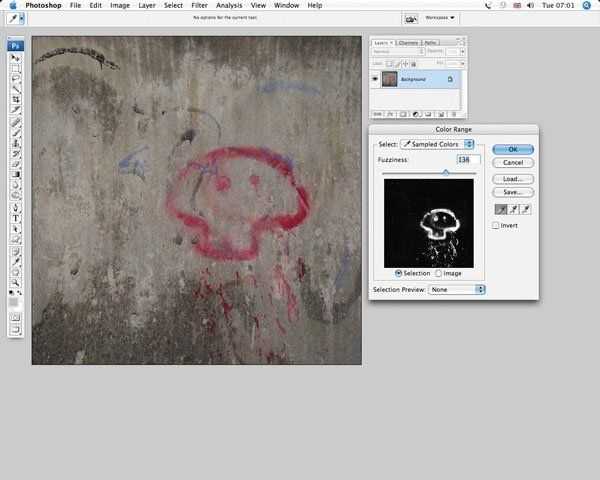Click OK in Color Range dialog
This screenshot has width=600, height=480.
[x=512, y=149]
